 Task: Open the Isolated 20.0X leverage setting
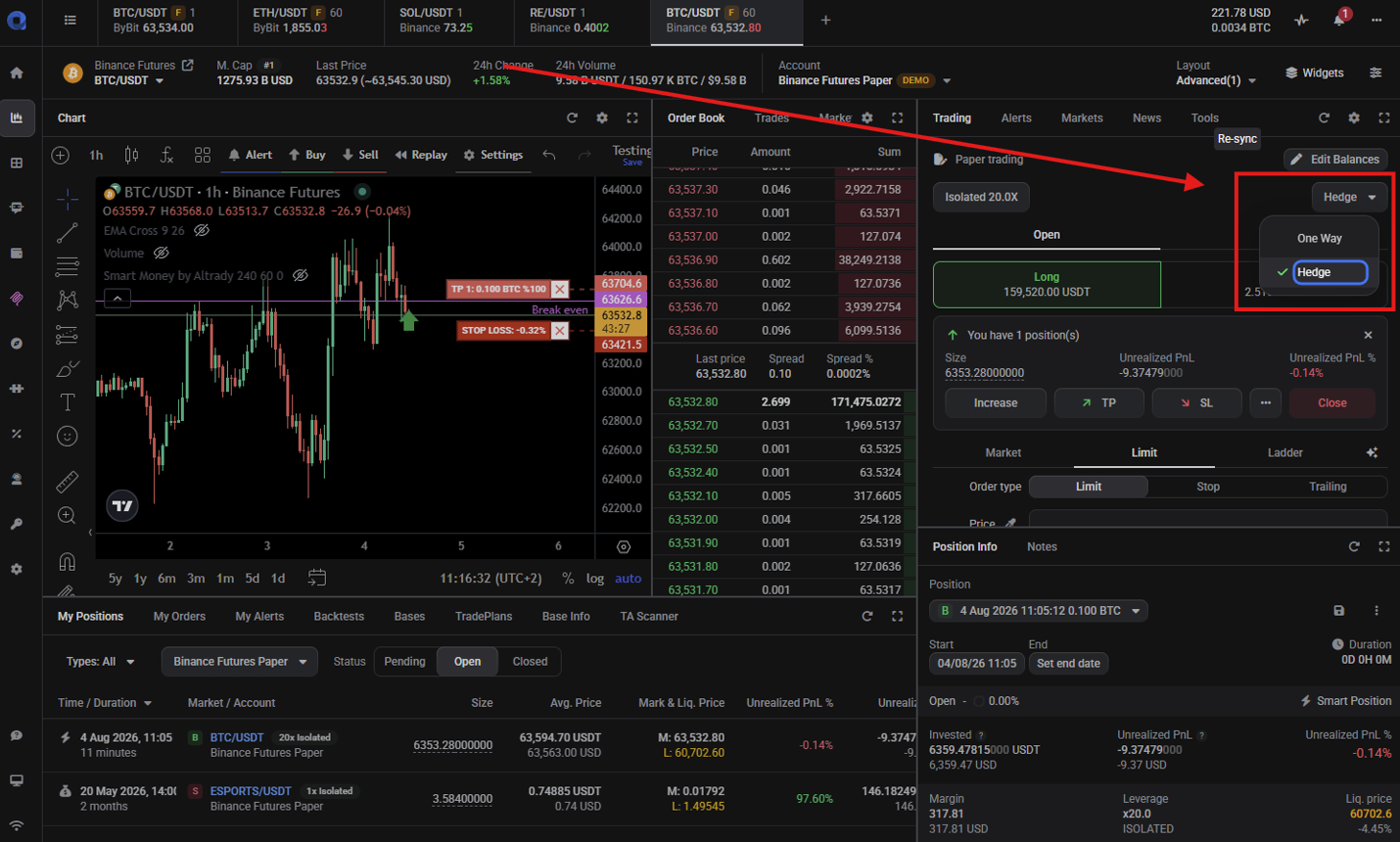981,197
